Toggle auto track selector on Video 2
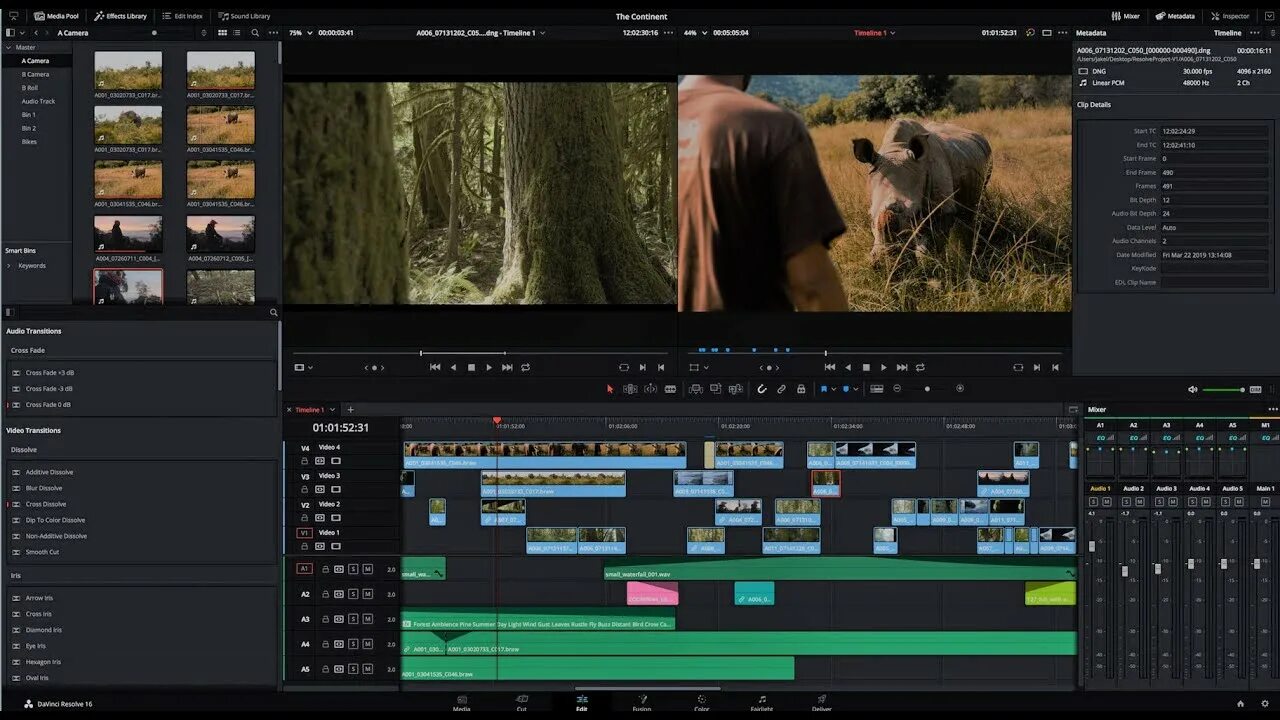This screenshot has height=720, width=1280. pos(320,518)
